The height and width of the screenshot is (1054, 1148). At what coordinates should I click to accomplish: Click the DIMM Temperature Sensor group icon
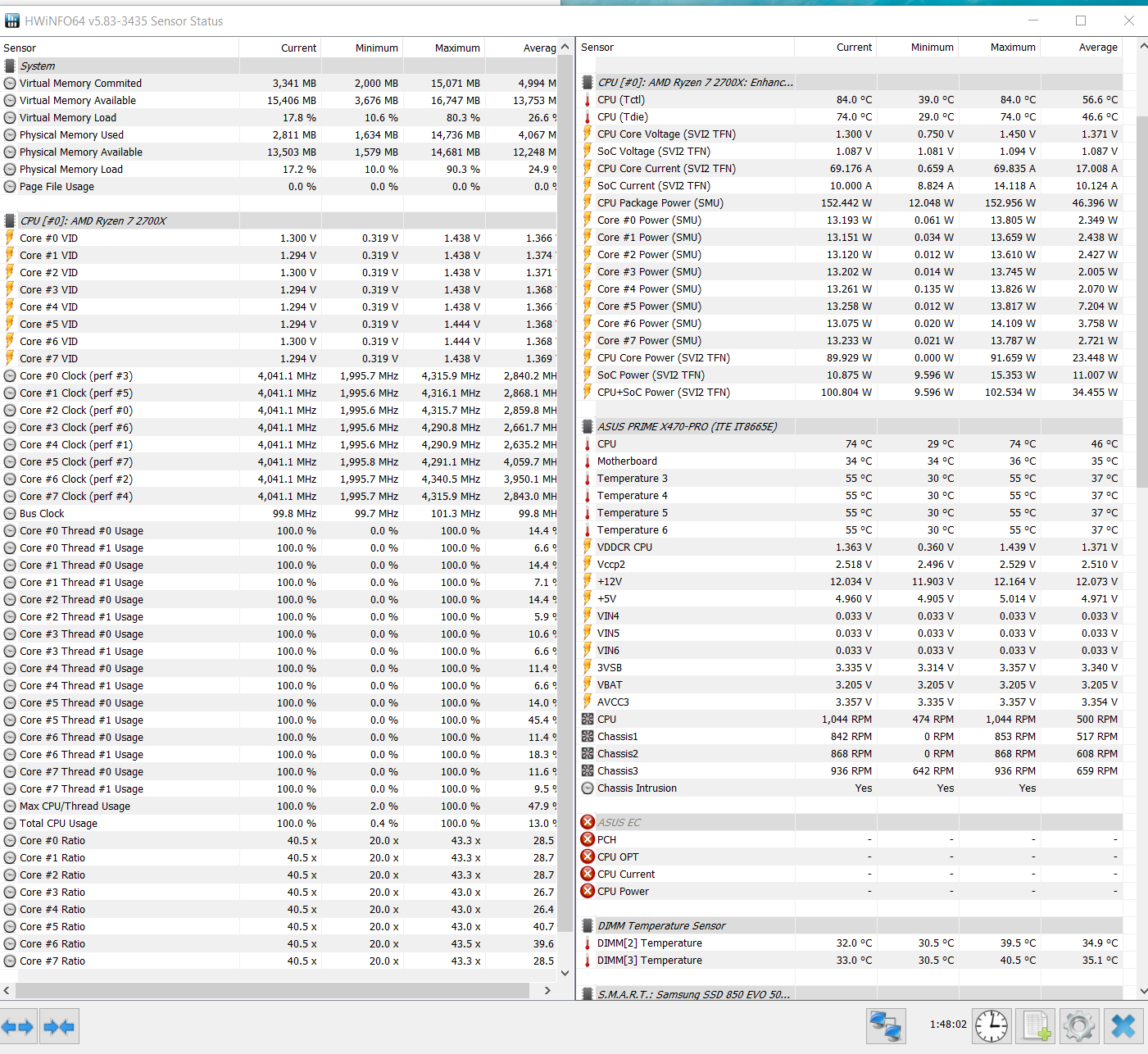click(x=588, y=925)
